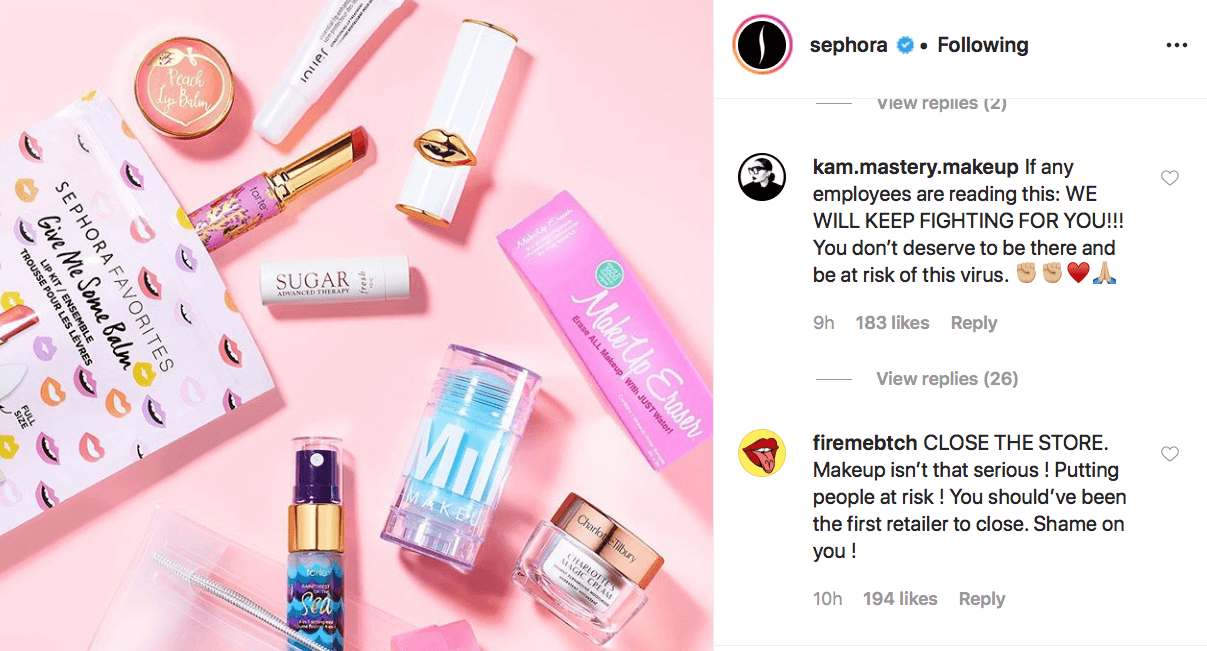This screenshot has width=1207, height=651.
Task: Click the Sephora makeup post photo
Action: pyautogui.click(x=357, y=325)
